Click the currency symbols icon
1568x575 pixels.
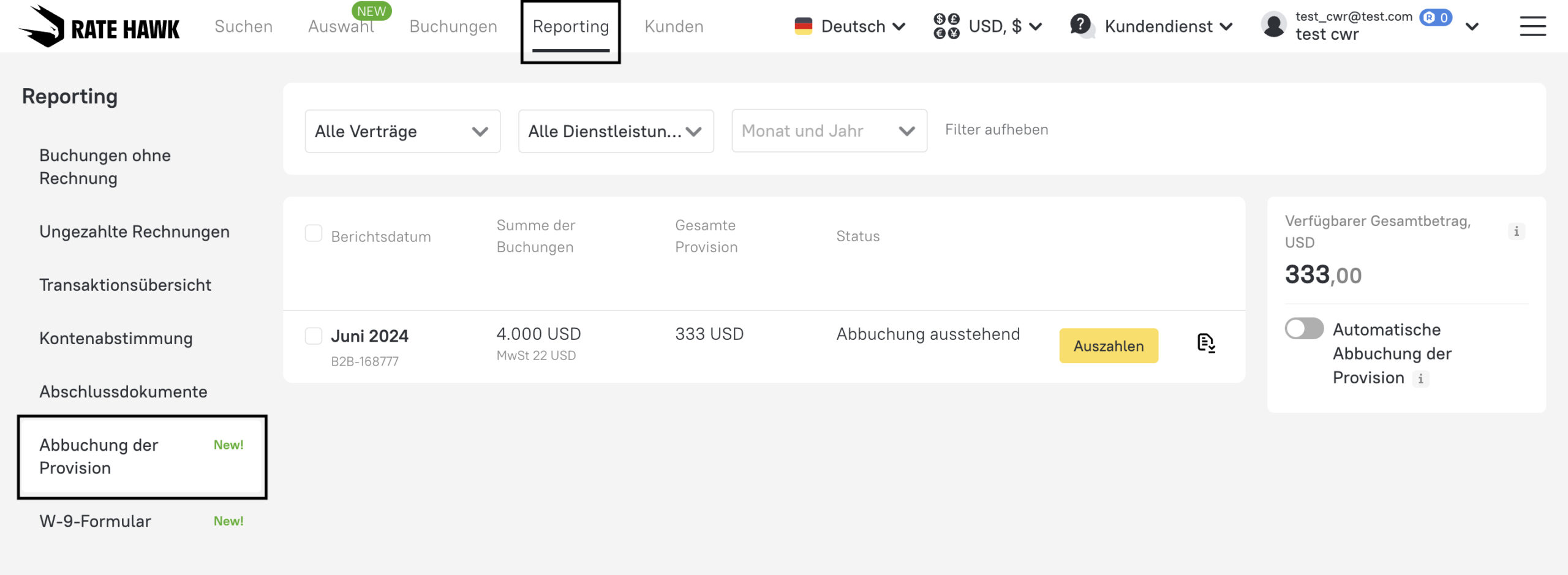pos(946,26)
